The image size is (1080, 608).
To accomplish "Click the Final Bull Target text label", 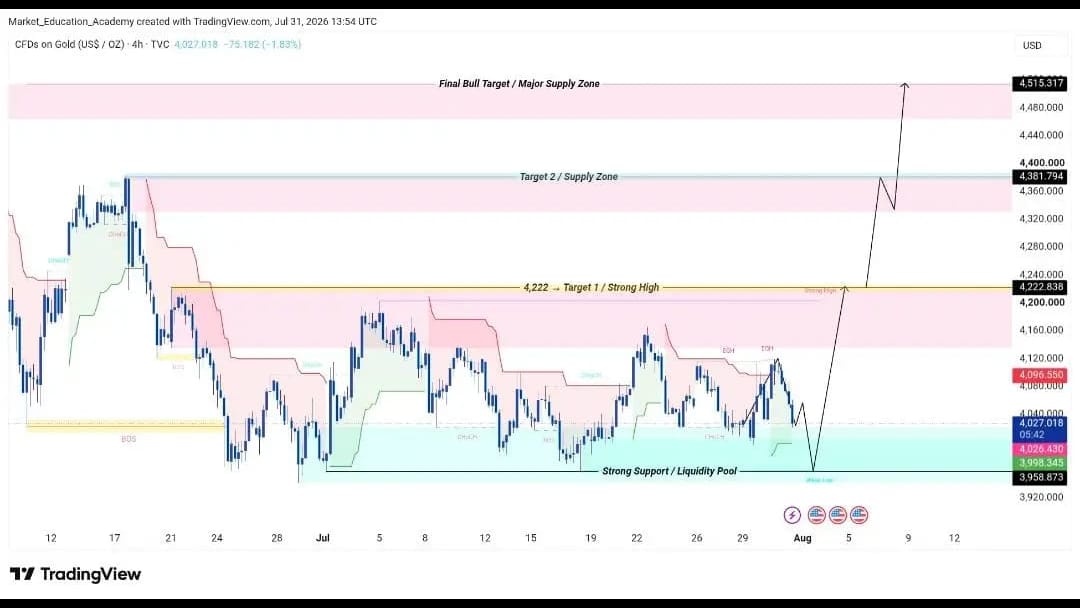I will [519, 83].
